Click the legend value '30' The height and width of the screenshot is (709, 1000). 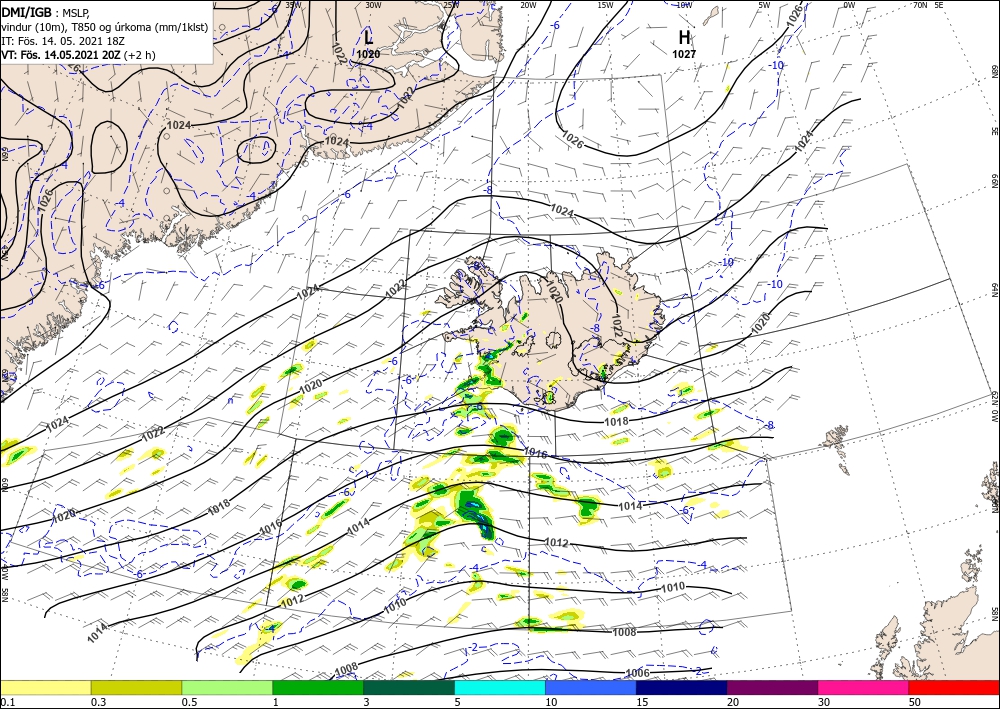824,702
